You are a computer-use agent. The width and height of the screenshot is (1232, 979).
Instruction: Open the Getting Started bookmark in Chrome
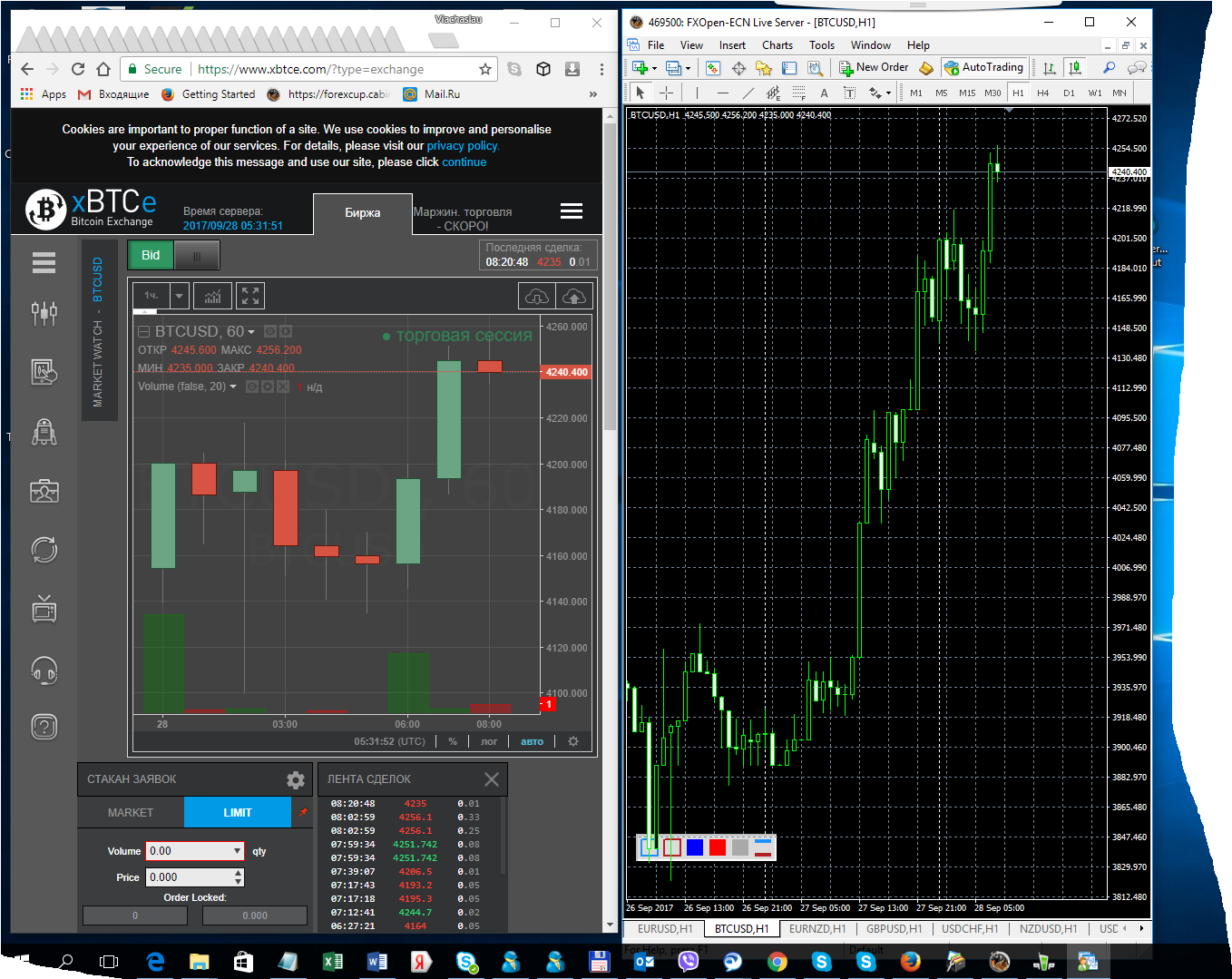(x=209, y=93)
